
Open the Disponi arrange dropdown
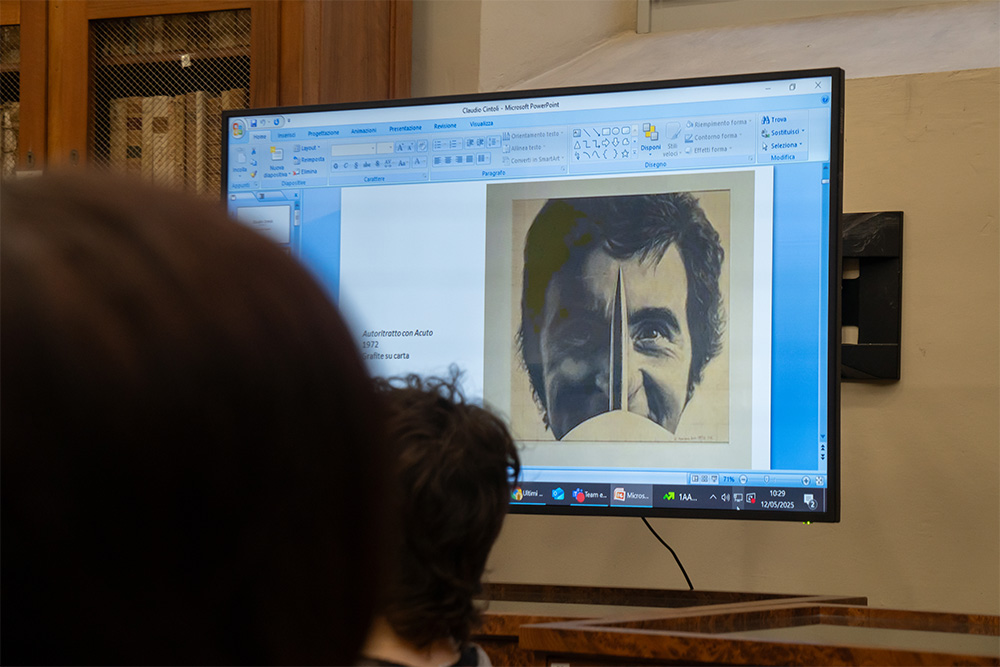click(651, 138)
